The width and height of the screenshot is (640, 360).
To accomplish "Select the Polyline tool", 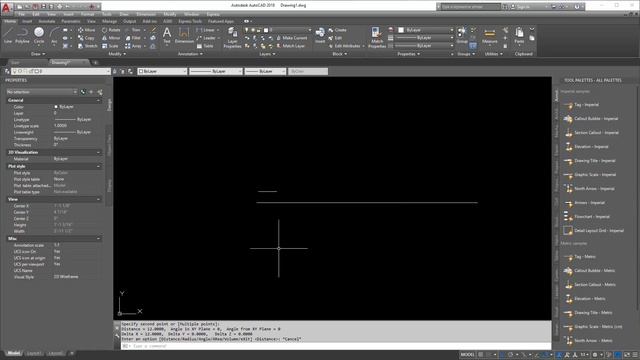I will point(22,35).
